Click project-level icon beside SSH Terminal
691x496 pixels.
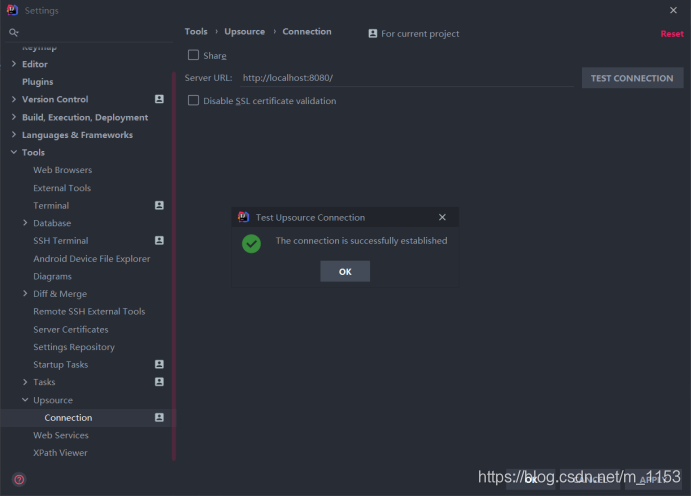tap(160, 240)
